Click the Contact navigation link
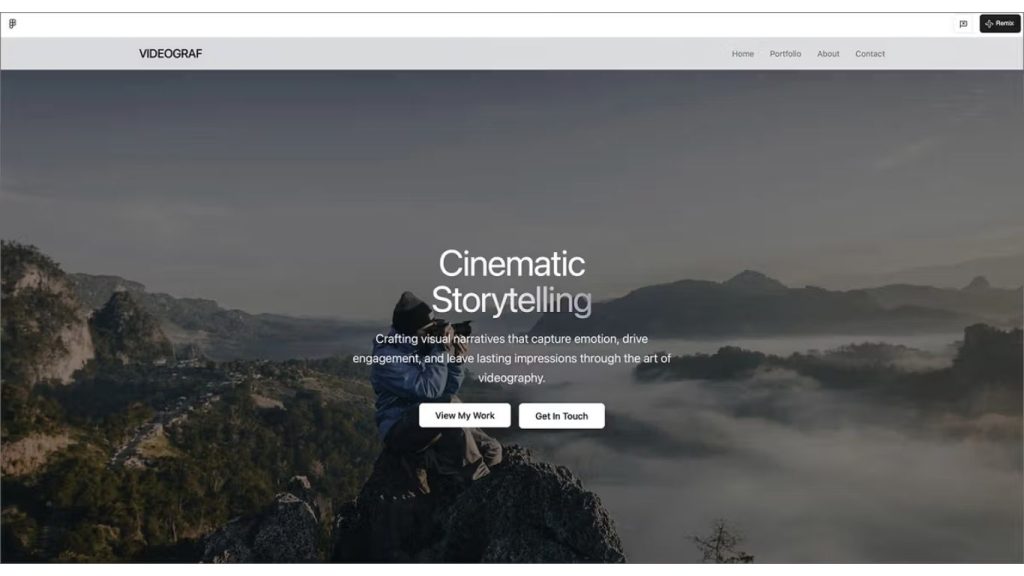1024x576 pixels. coord(870,54)
